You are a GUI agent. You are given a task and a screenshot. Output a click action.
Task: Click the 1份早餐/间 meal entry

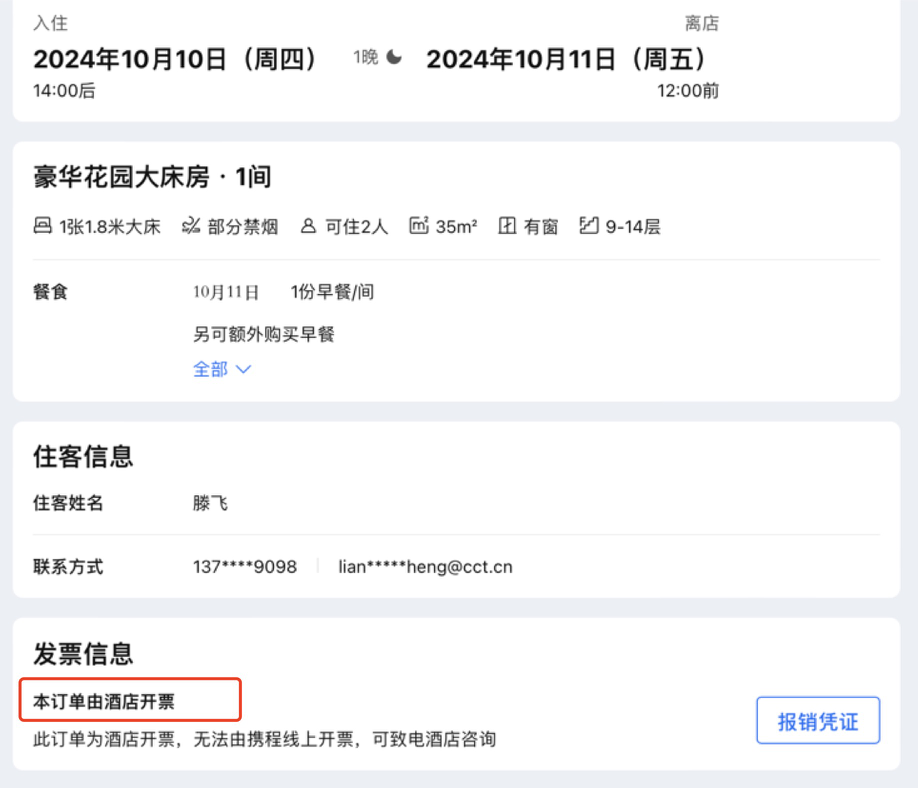click(x=332, y=292)
